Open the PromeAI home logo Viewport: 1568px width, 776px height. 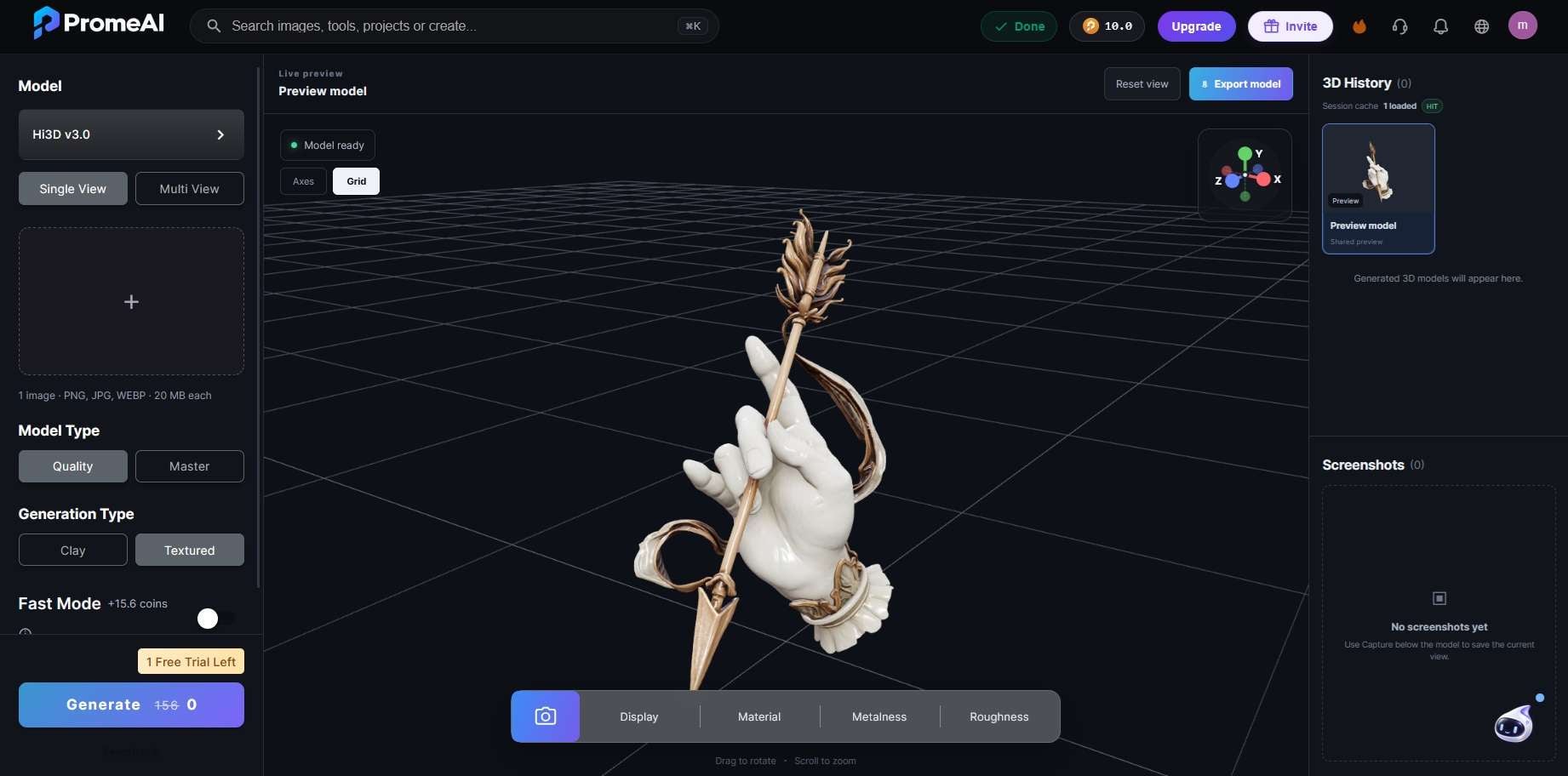pos(99,23)
